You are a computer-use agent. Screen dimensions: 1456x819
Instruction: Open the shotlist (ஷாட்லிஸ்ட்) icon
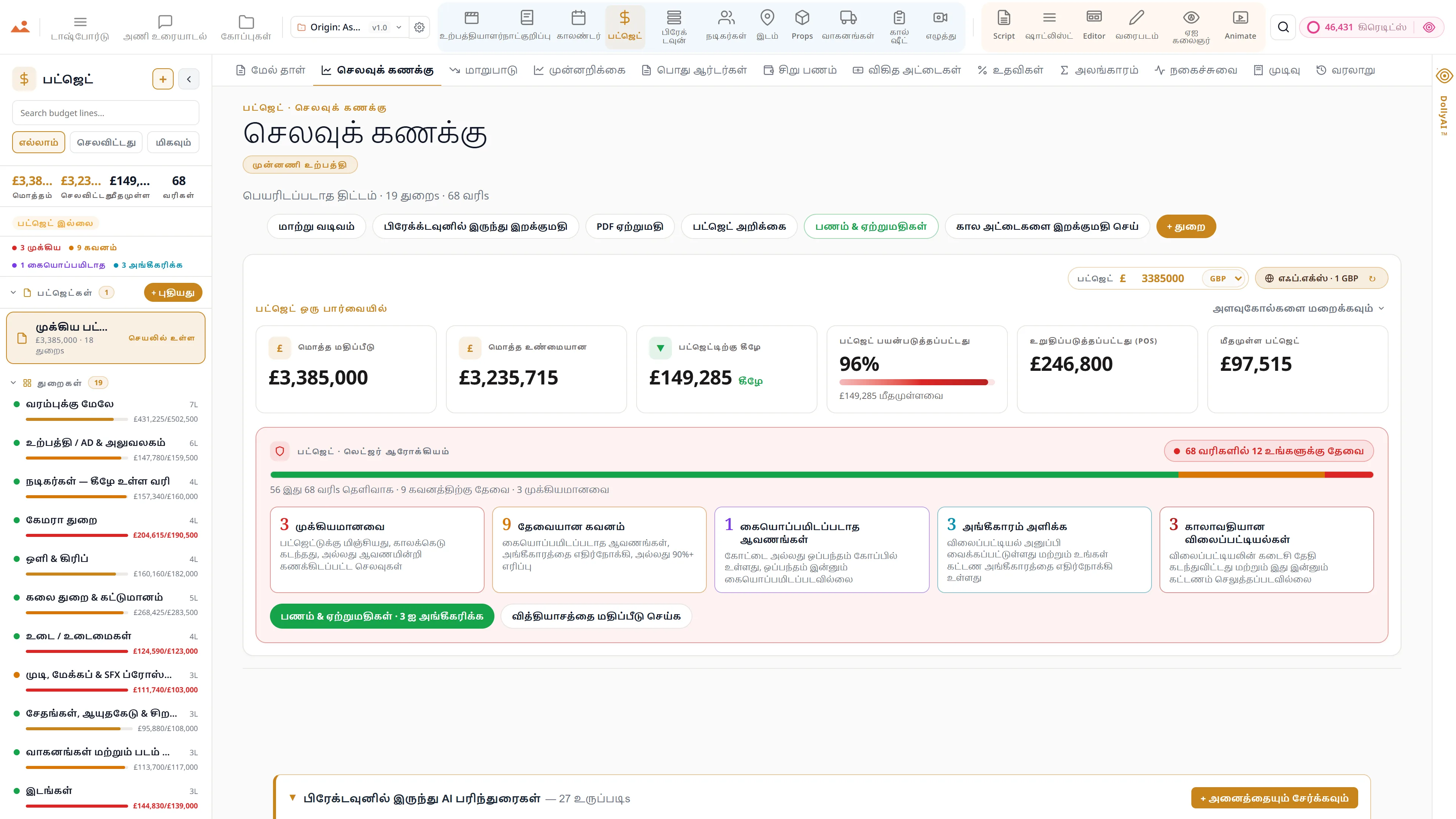click(1049, 17)
